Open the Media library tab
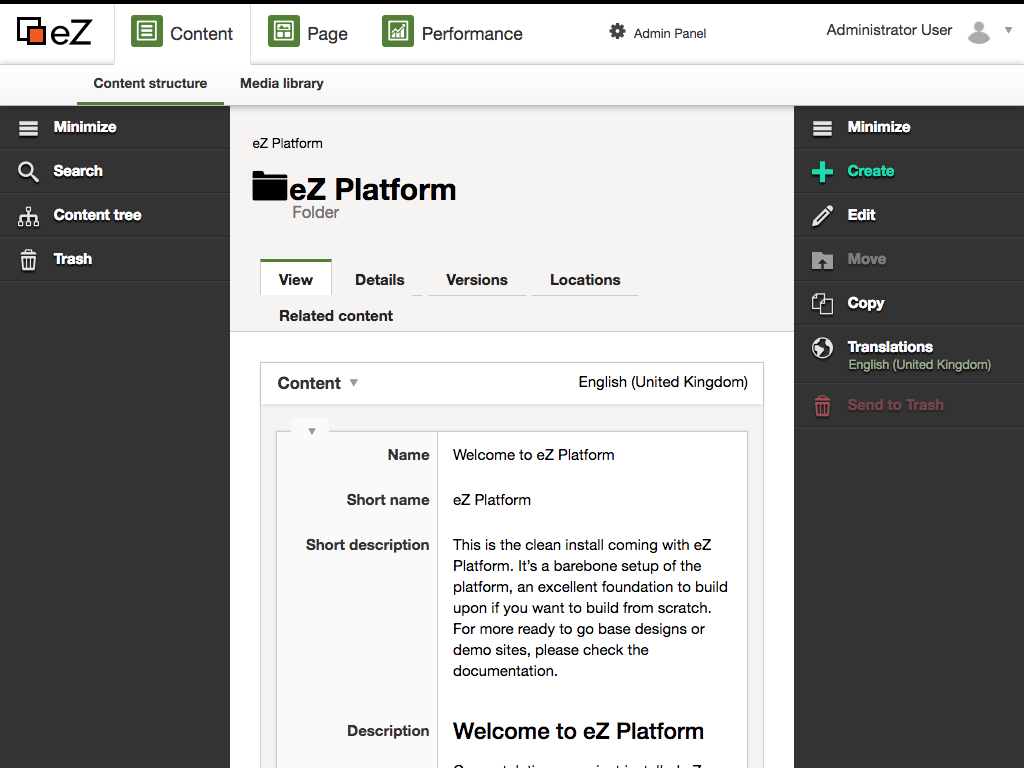The width and height of the screenshot is (1024, 768). pyautogui.click(x=281, y=84)
